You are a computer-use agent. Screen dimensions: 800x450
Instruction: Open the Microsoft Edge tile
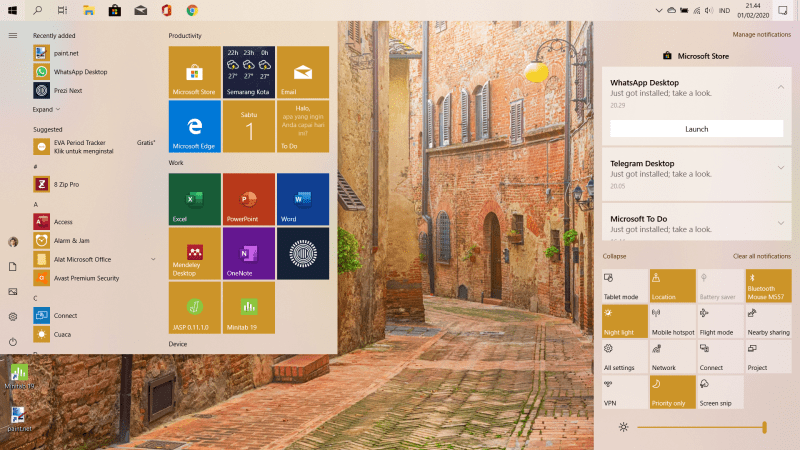[194, 126]
